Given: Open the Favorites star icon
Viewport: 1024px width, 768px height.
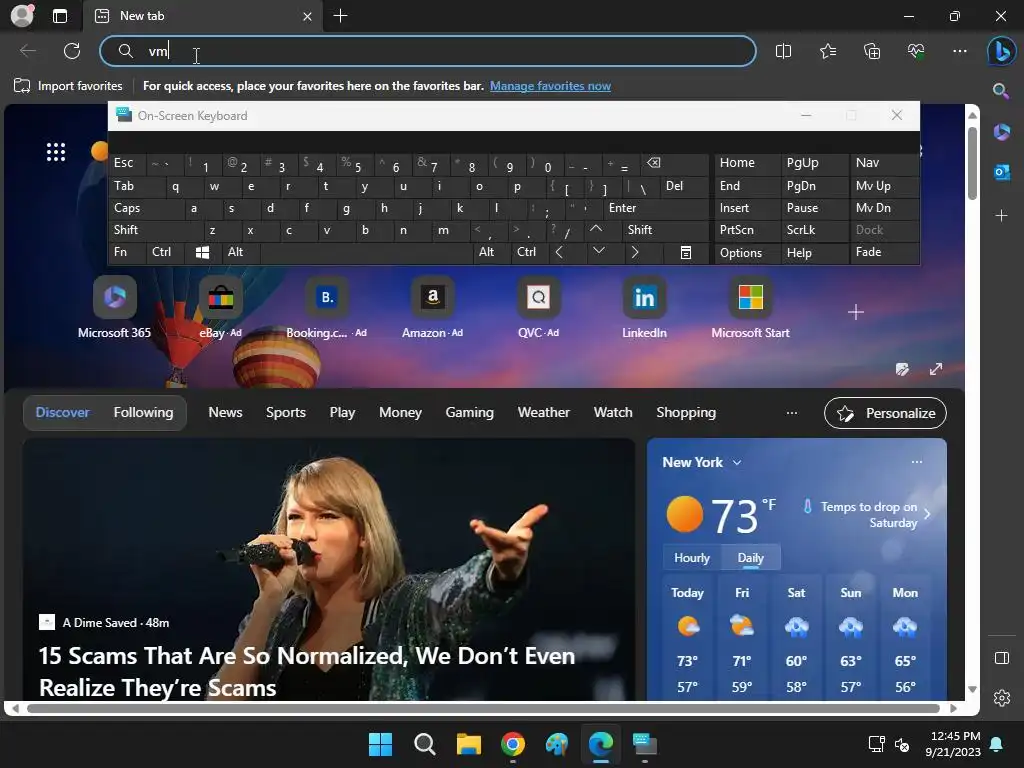Looking at the screenshot, I should [x=827, y=51].
